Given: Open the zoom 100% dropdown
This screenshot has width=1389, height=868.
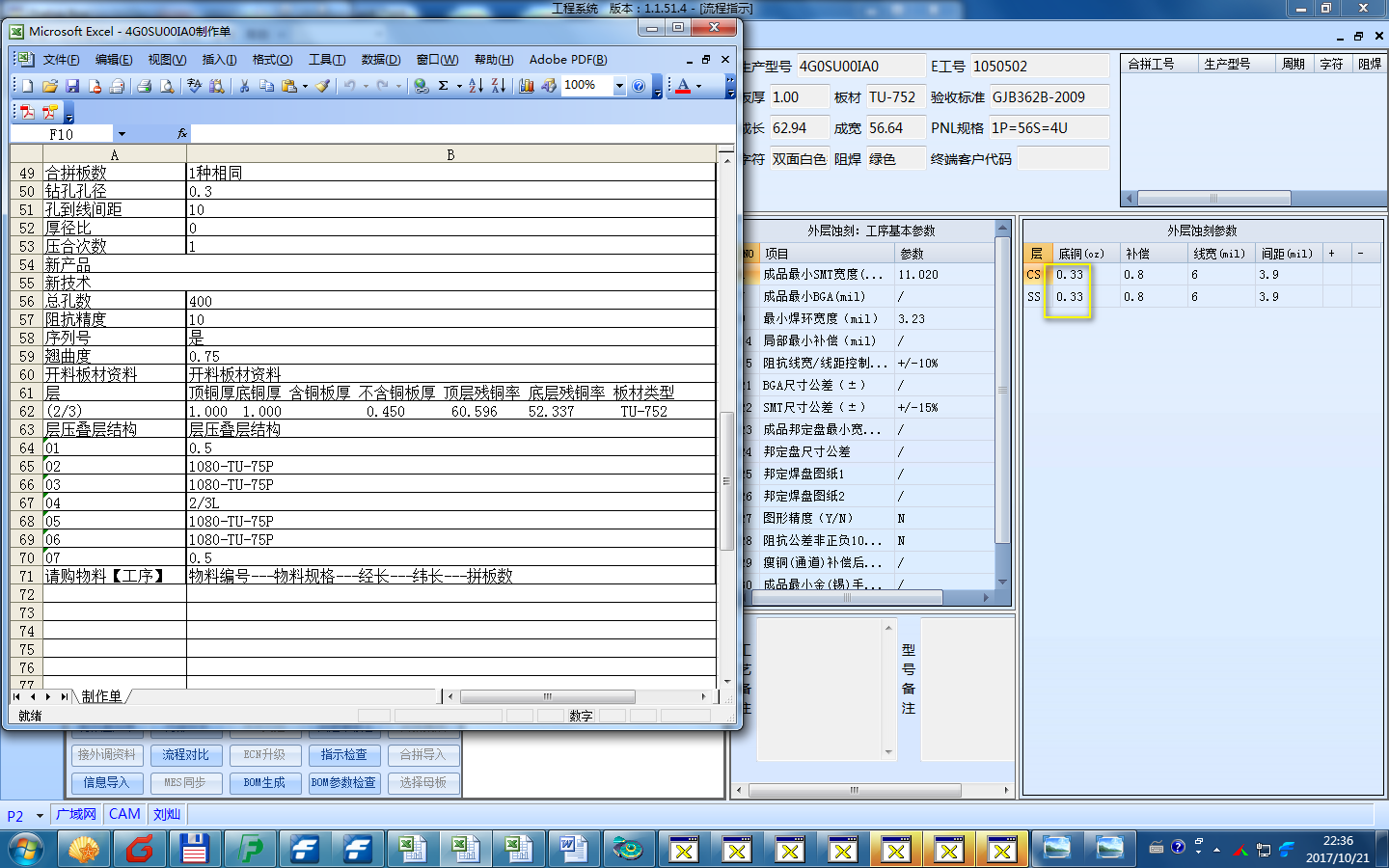Looking at the screenshot, I should (620, 86).
